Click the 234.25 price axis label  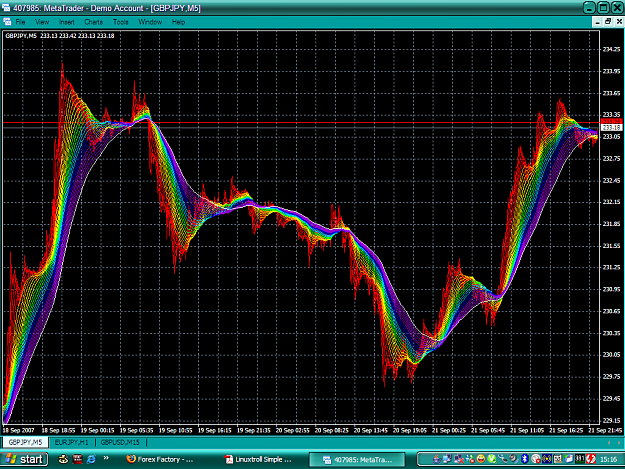[x=611, y=49]
